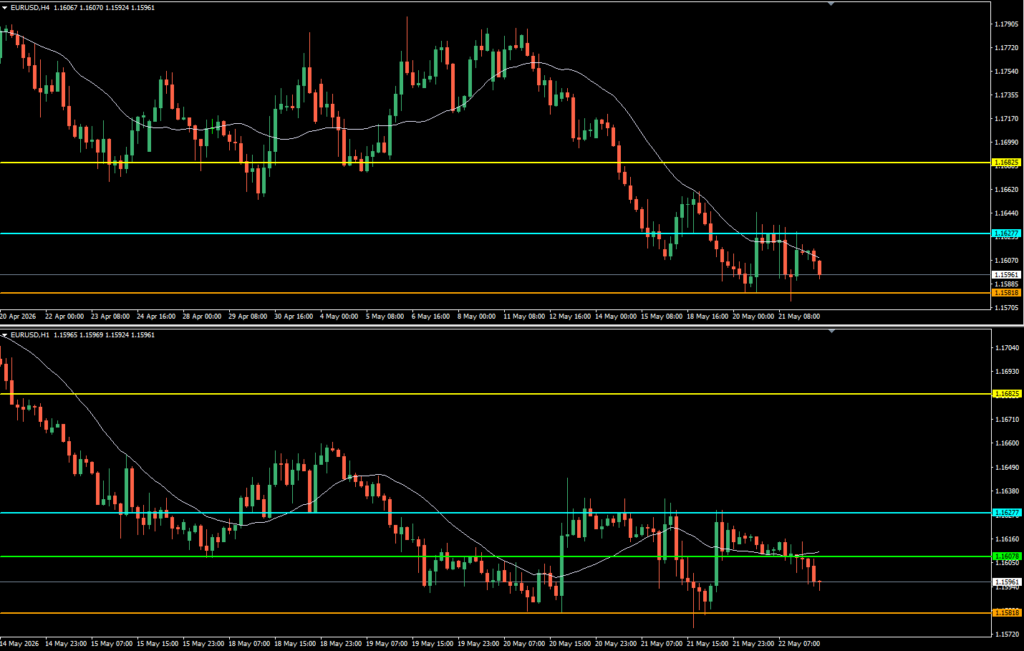Click the 21 May 08:00 time label
Viewport: 1024px width, 651px height.
tap(800, 316)
